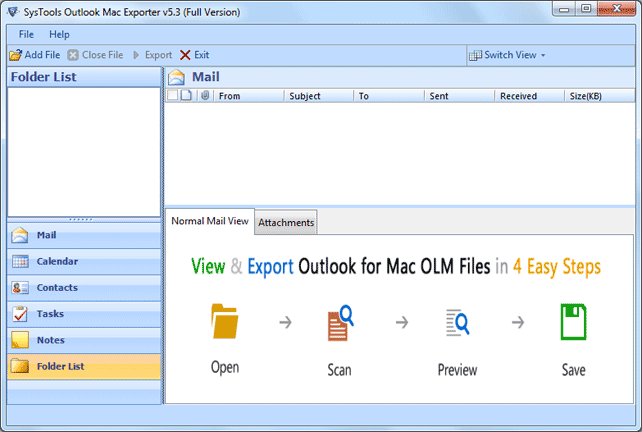
Task: Sort mail list by Subject column
Action: pos(304,96)
